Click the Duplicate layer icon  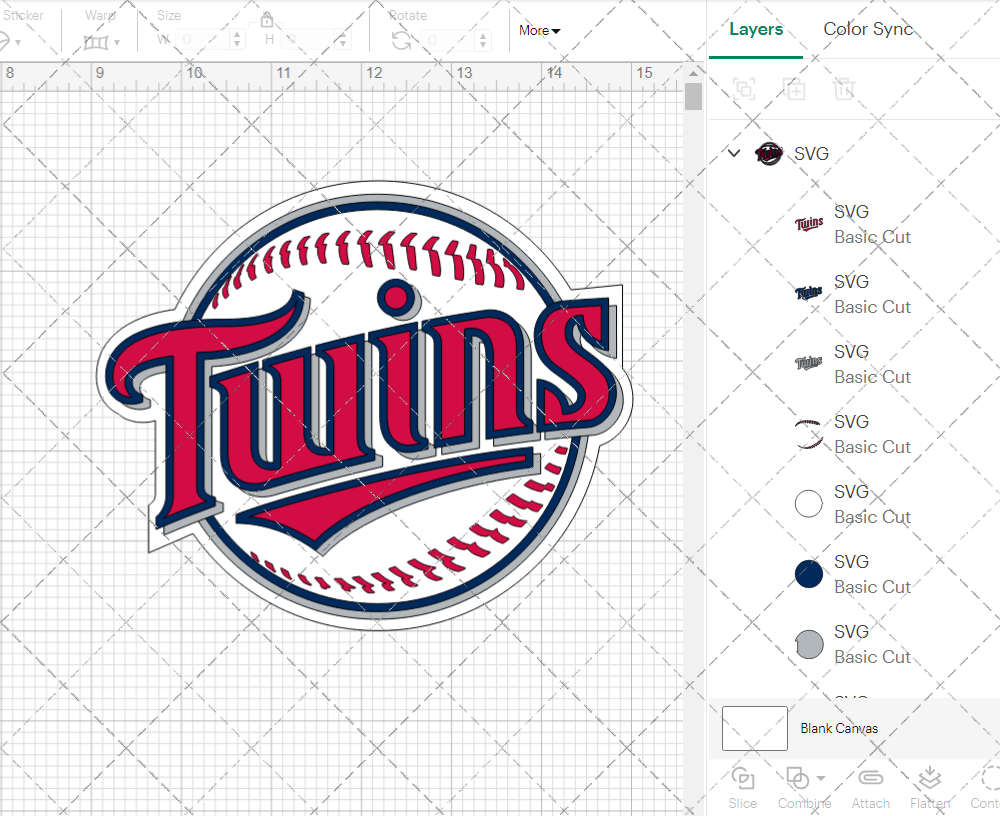coord(794,89)
